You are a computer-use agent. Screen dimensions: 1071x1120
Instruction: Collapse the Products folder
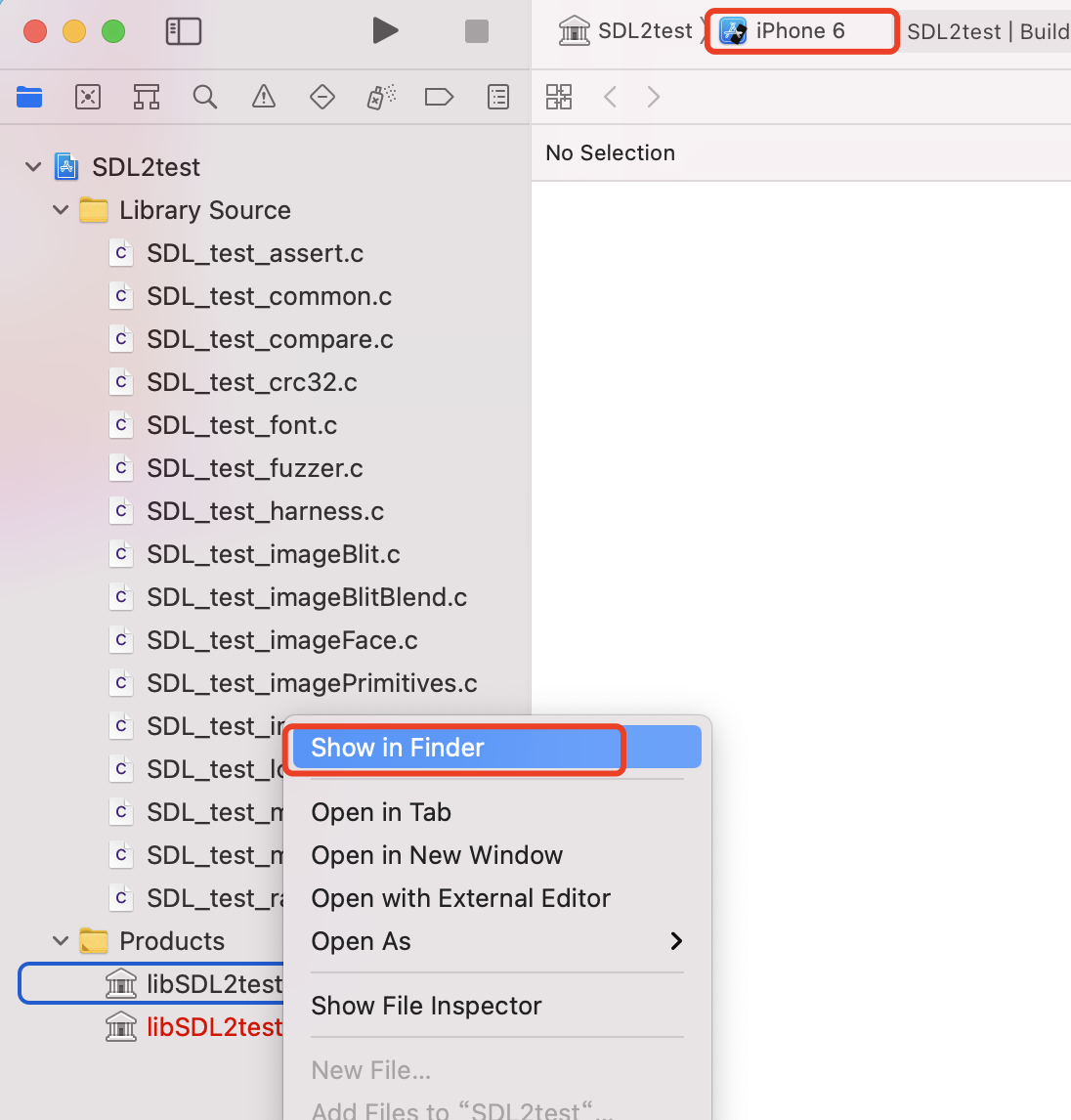61,941
